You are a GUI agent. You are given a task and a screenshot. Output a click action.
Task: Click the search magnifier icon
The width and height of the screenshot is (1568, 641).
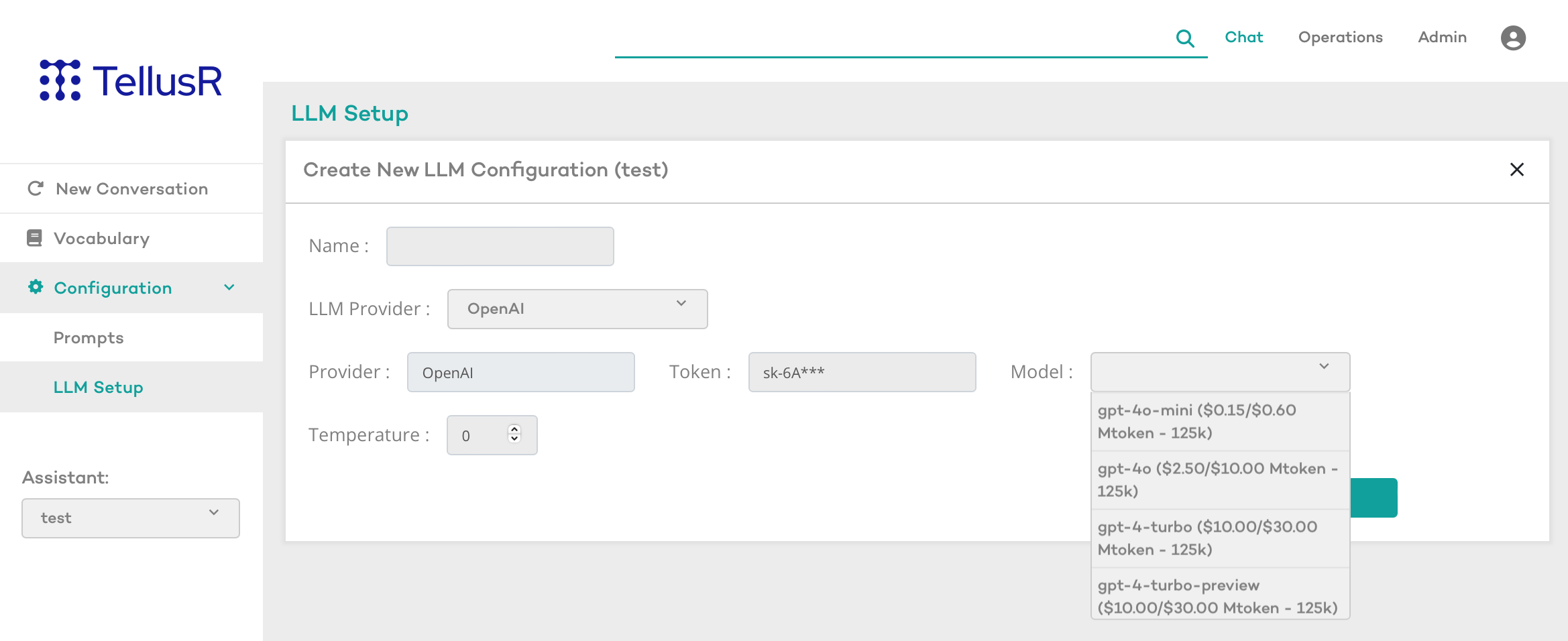point(1185,38)
